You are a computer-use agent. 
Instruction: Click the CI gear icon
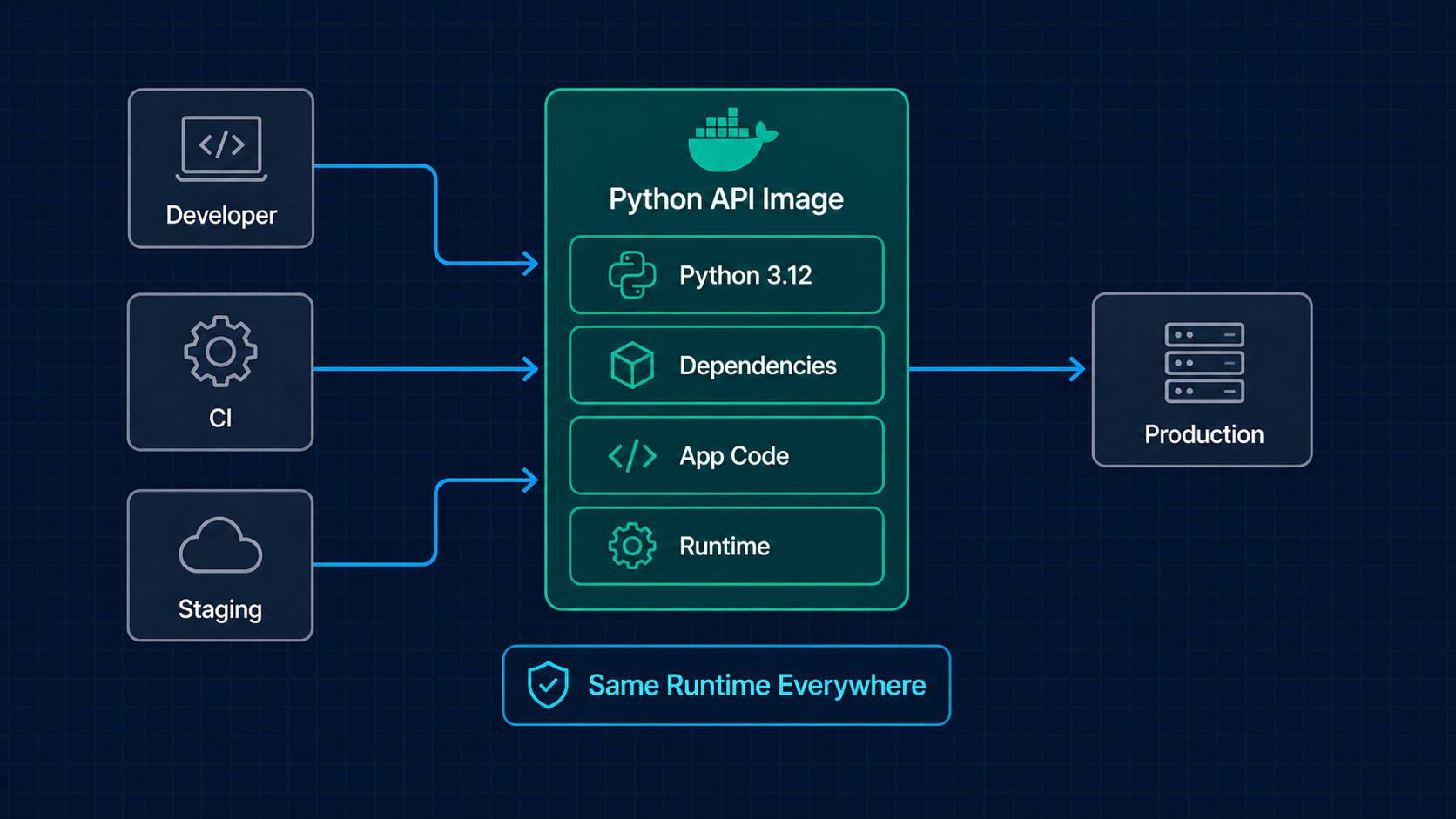(220, 351)
